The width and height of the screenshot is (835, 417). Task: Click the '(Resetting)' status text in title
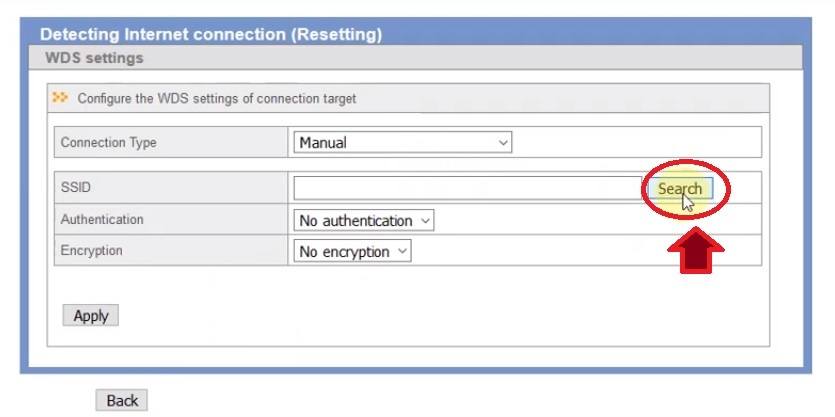336,35
